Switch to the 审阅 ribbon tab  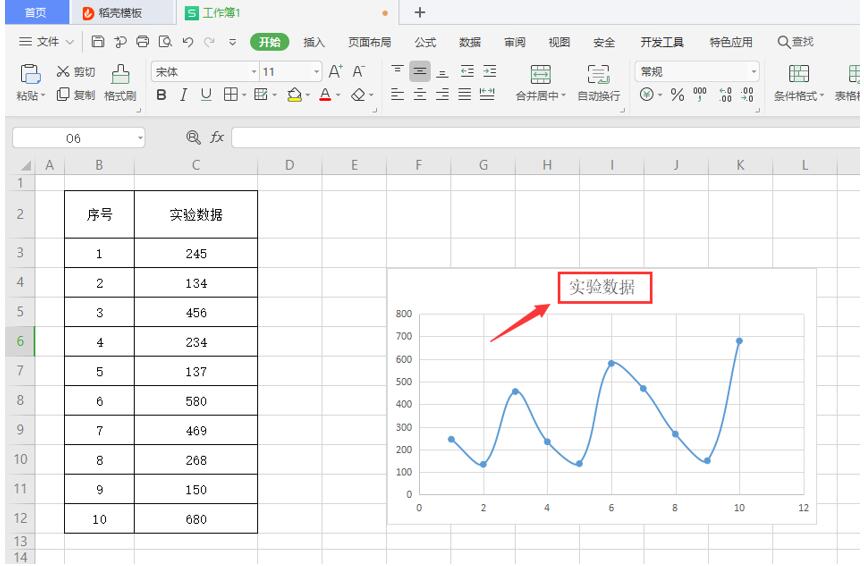coord(515,42)
